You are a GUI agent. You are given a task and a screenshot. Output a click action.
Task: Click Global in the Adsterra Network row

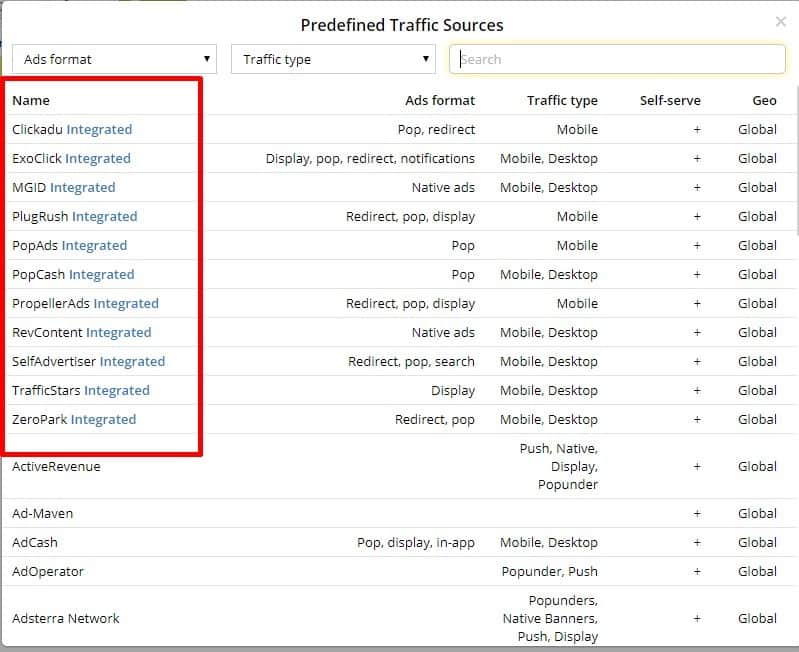point(757,618)
